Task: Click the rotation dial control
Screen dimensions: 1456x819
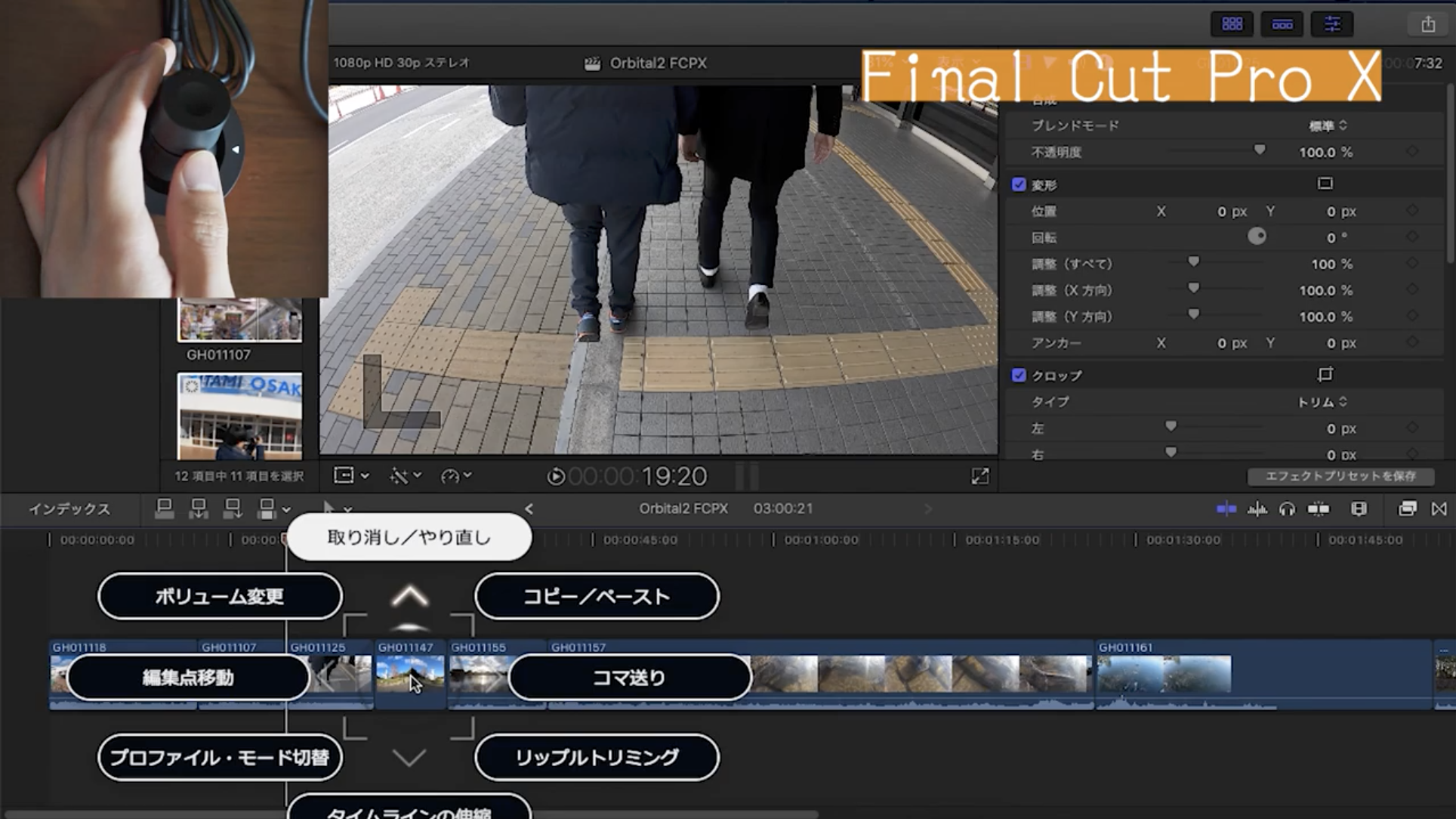Action: (1257, 236)
